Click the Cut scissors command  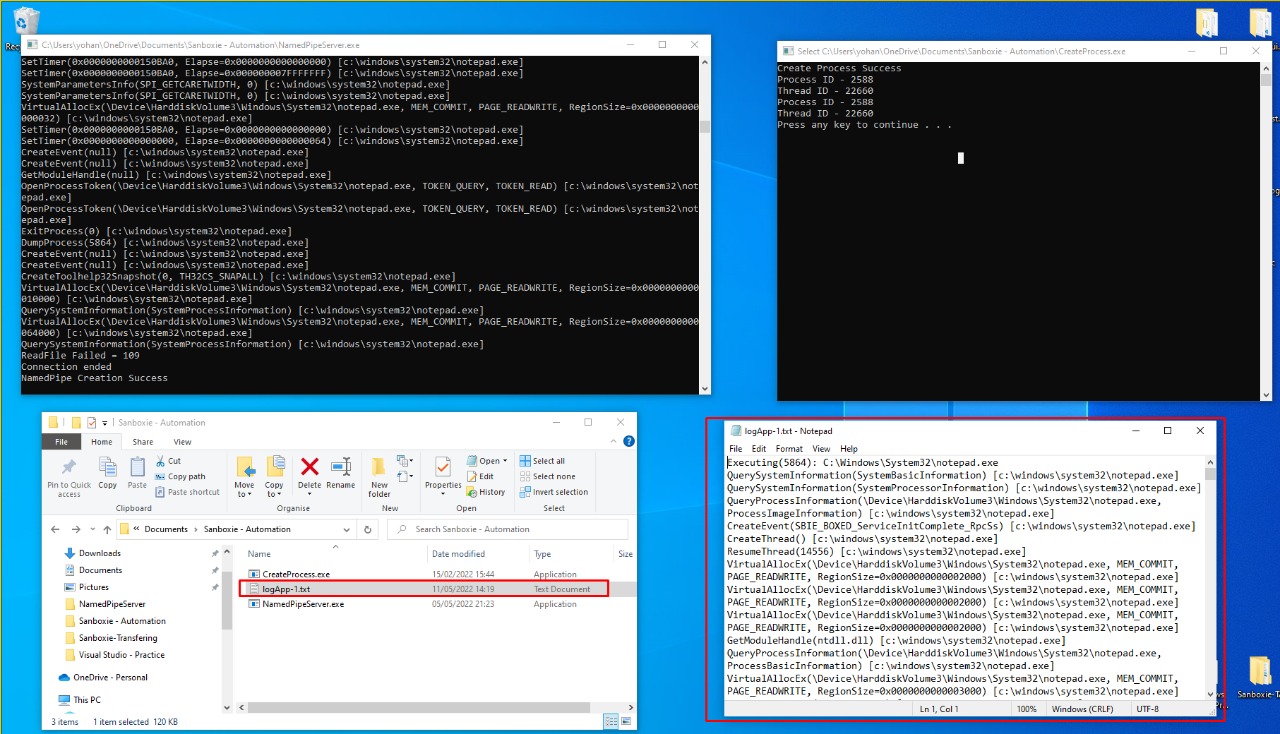click(x=168, y=461)
